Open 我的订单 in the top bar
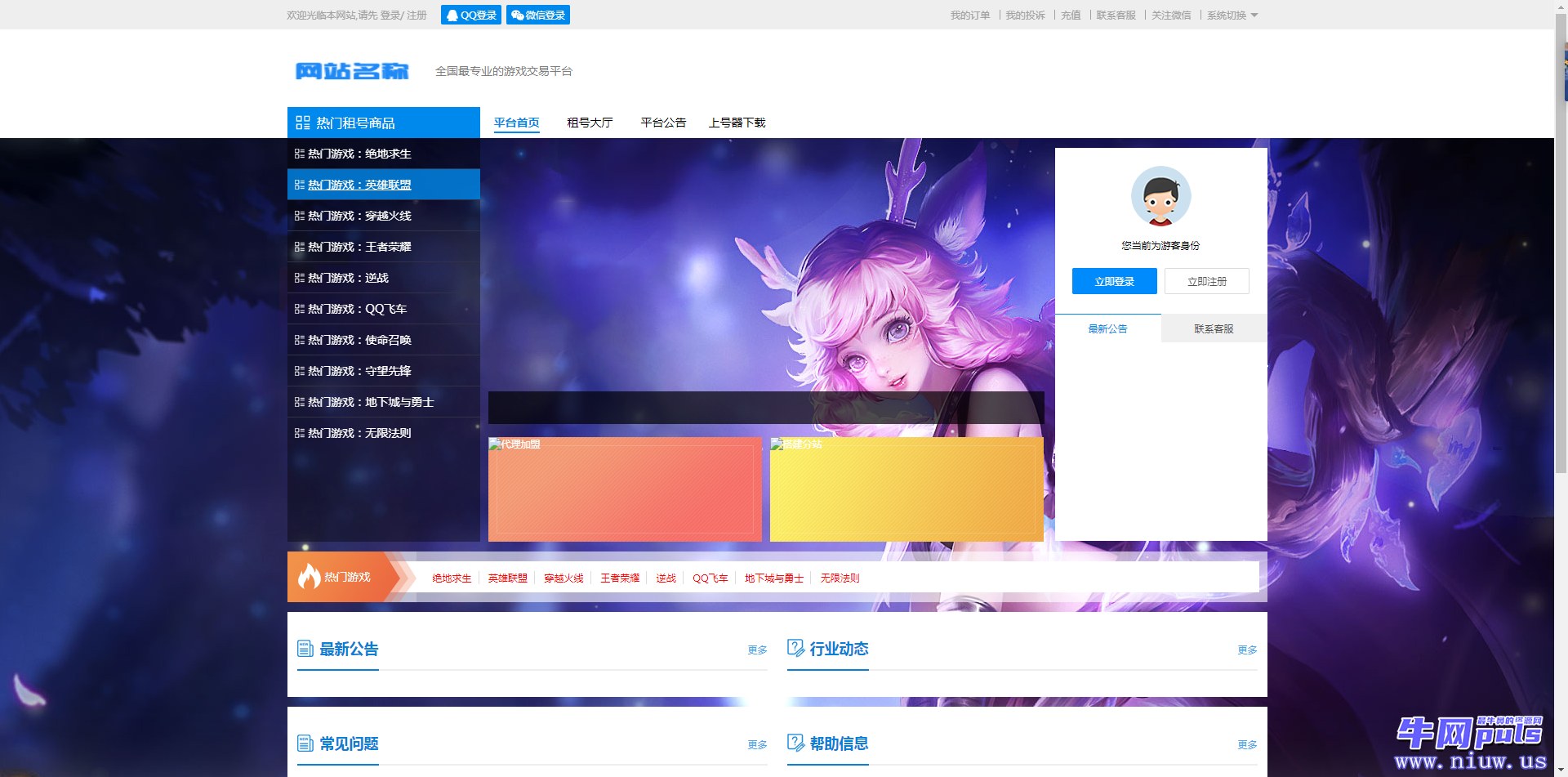The image size is (1568, 777). pyautogui.click(x=970, y=15)
